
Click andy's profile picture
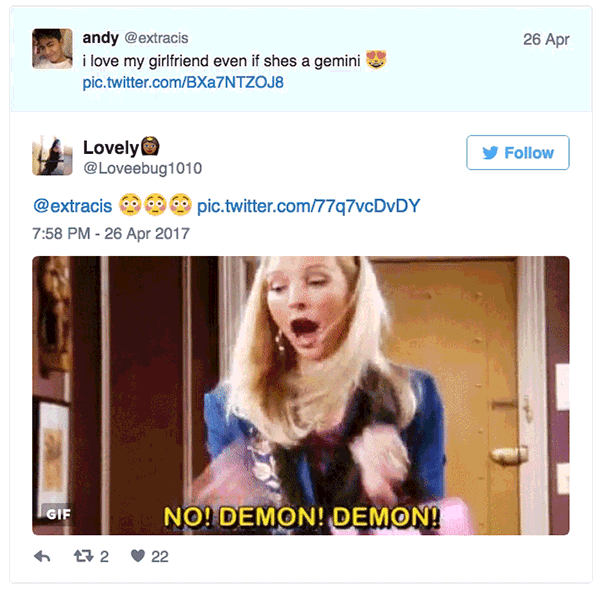pos(52,49)
